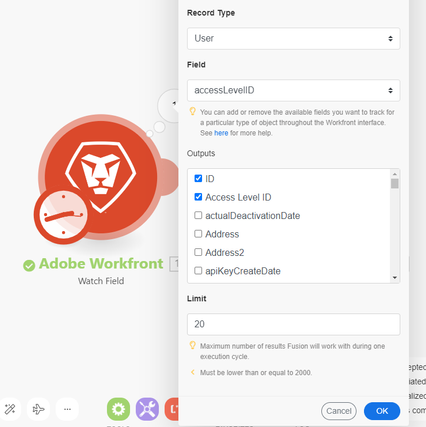Screen dimensions: 426x427
Task: Check the Address2 output checkbox
Action: [x=198, y=252]
